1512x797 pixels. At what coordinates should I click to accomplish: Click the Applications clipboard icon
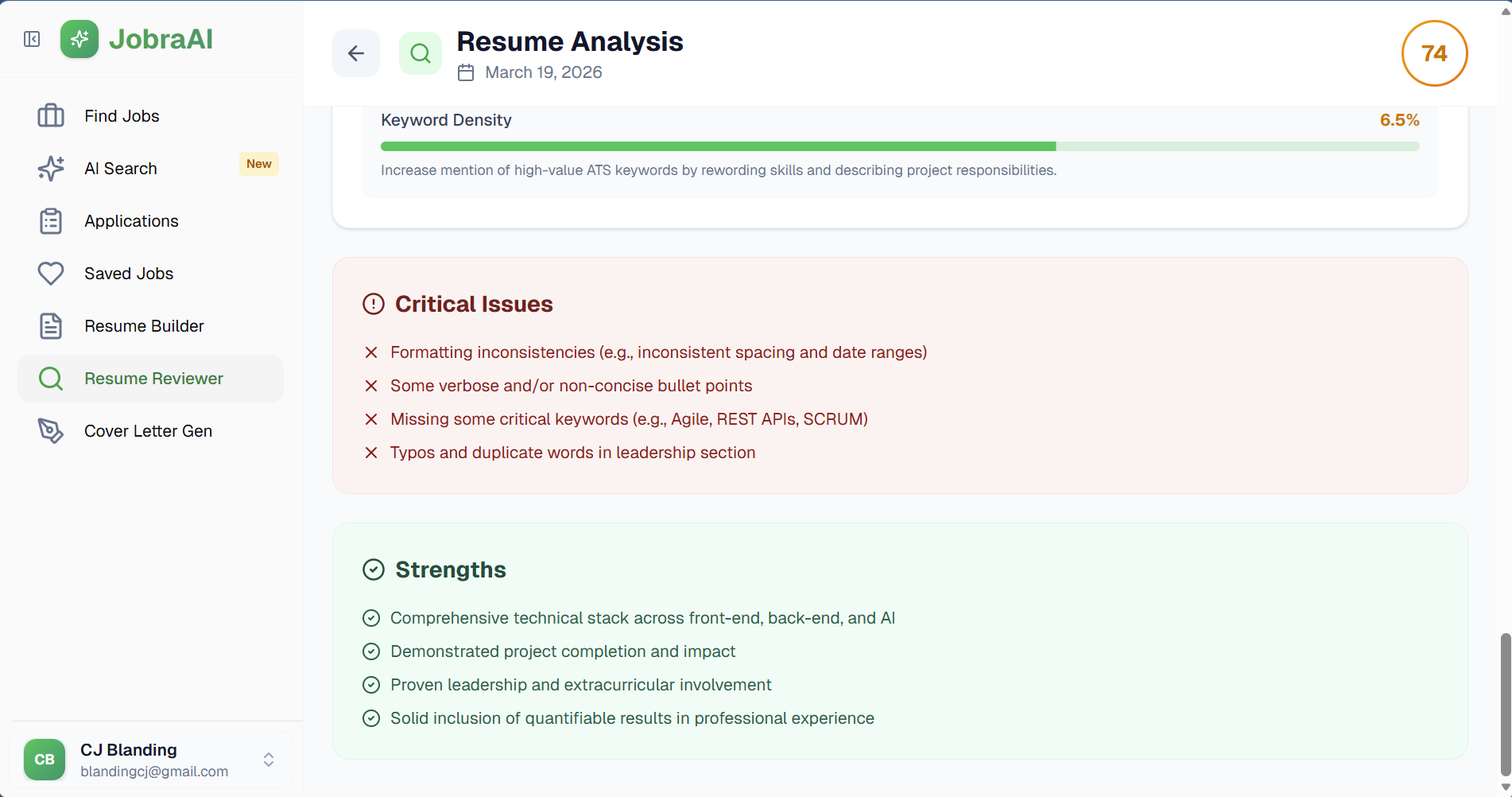51,221
